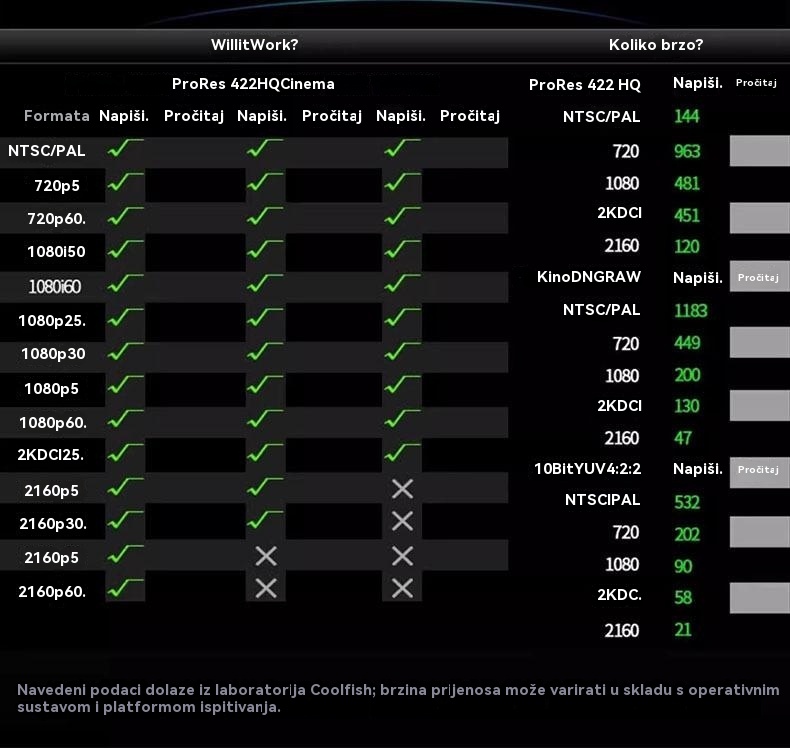Viewport: 790px width, 748px height.
Task: Open the WillItWork? section header
Action: [254, 45]
